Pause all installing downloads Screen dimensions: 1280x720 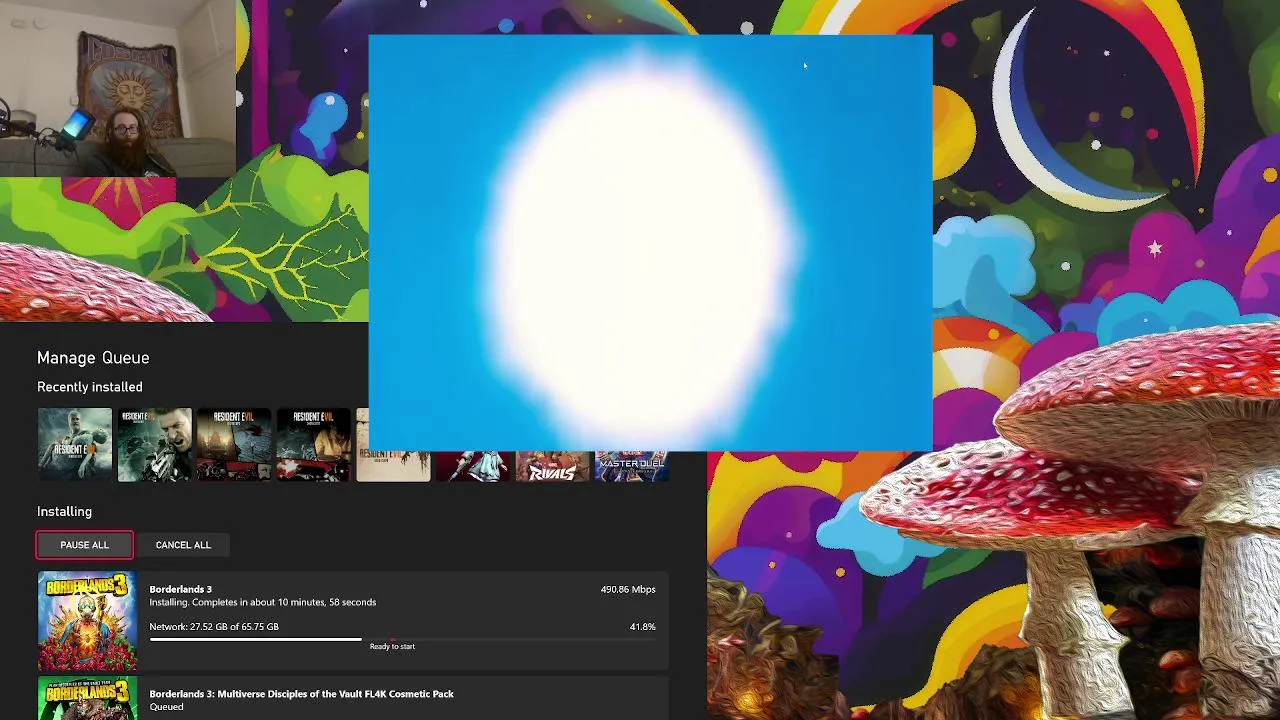[x=84, y=545]
